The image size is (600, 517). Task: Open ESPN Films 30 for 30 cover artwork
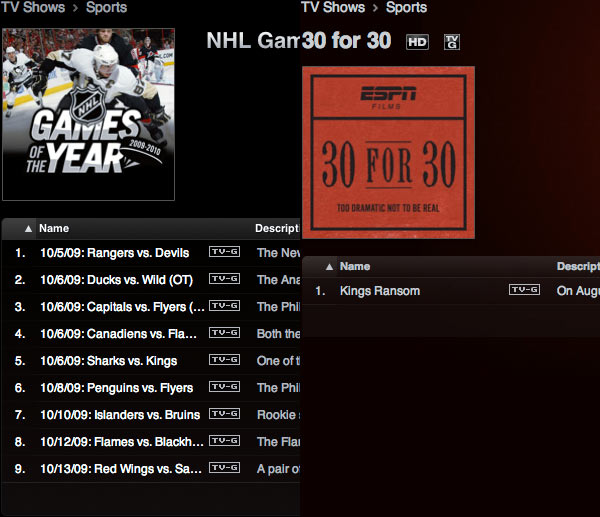(x=389, y=152)
